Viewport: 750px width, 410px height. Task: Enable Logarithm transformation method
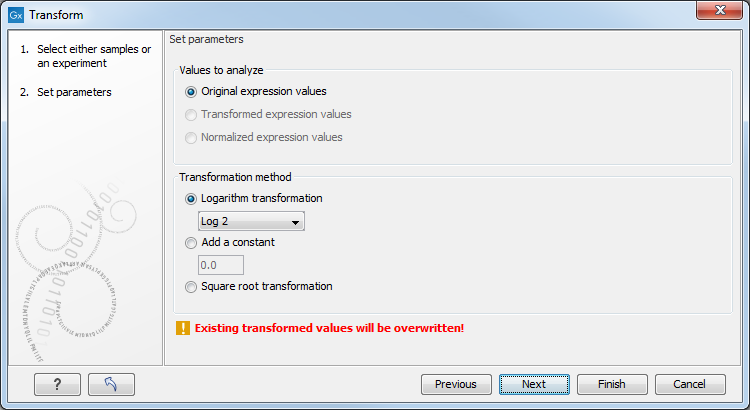pyautogui.click(x=192, y=198)
